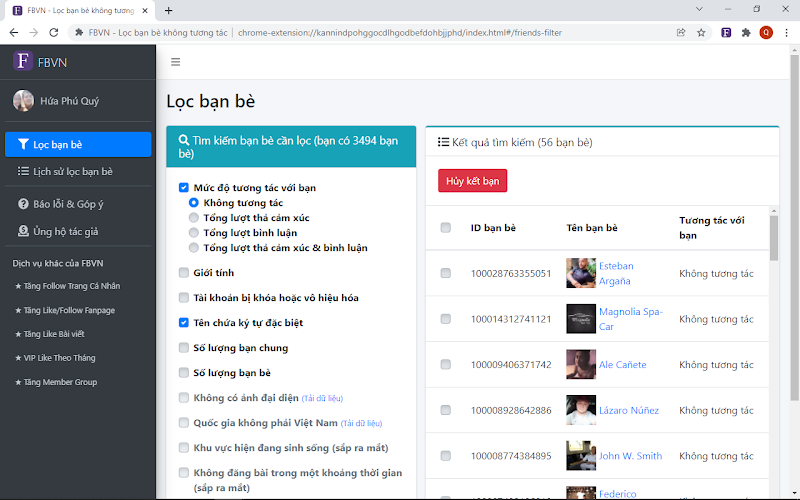
Task: Click Tải dữ liệu link for ảnh đại diện
Action: (x=322, y=398)
